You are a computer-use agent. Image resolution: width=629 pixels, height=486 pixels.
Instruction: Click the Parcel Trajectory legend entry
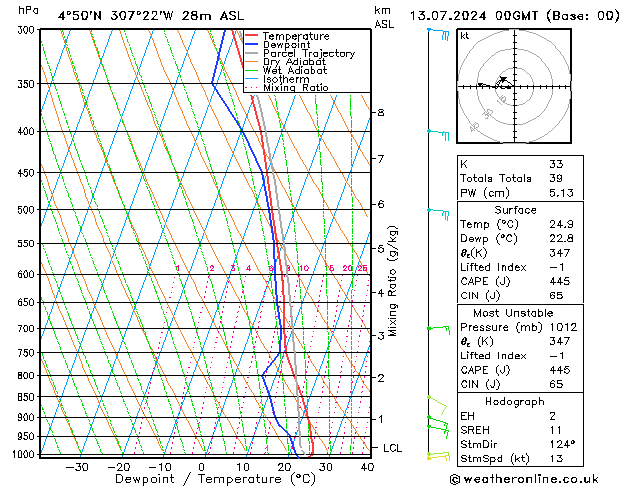300,53
